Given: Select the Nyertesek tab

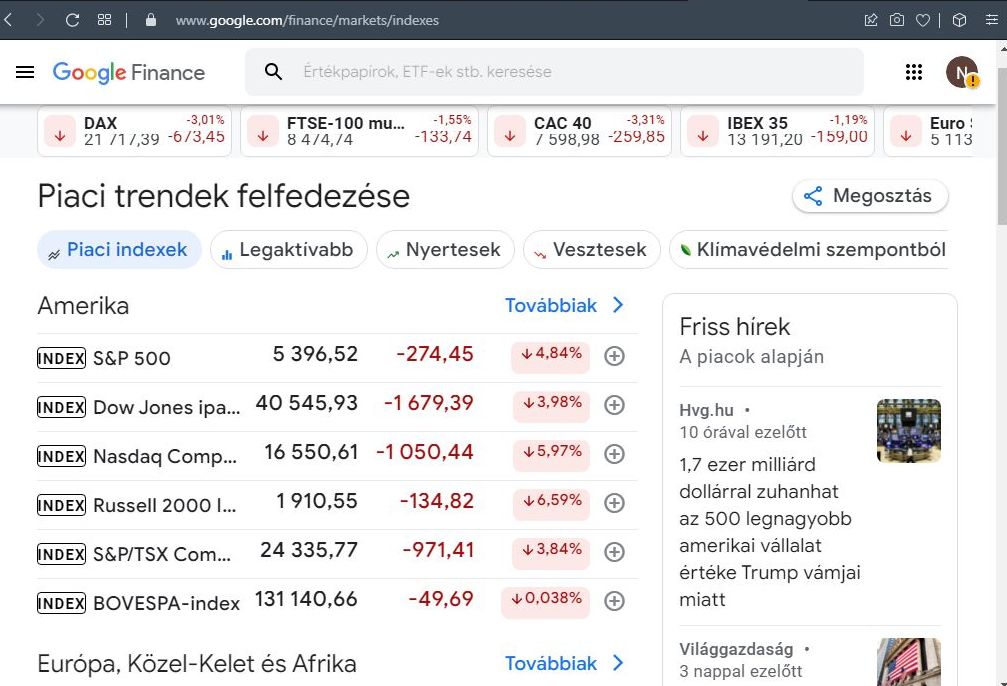Looking at the screenshot, I should click(445, 249).
